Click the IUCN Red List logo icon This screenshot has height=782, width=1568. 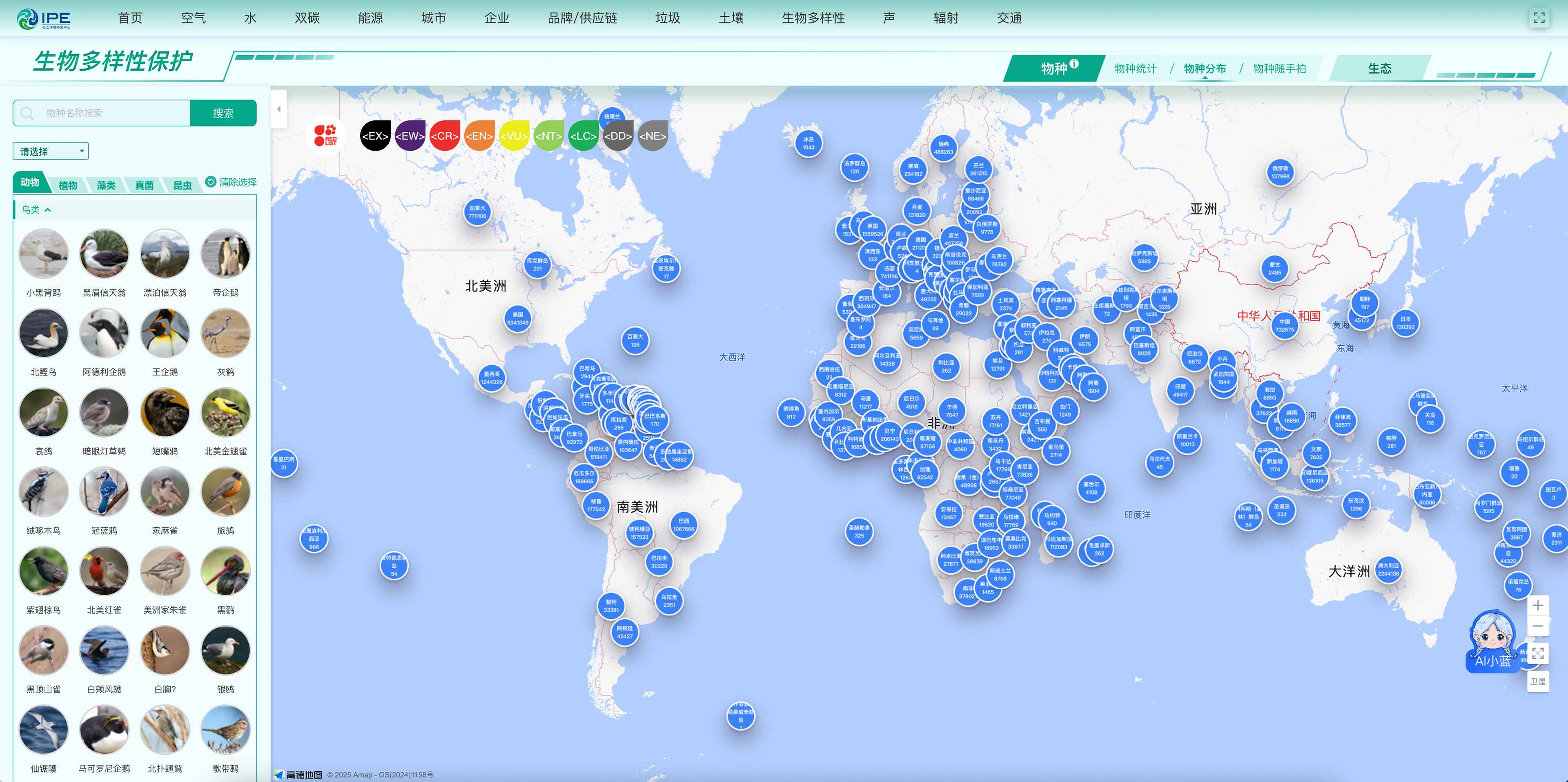tap(326, 135)
